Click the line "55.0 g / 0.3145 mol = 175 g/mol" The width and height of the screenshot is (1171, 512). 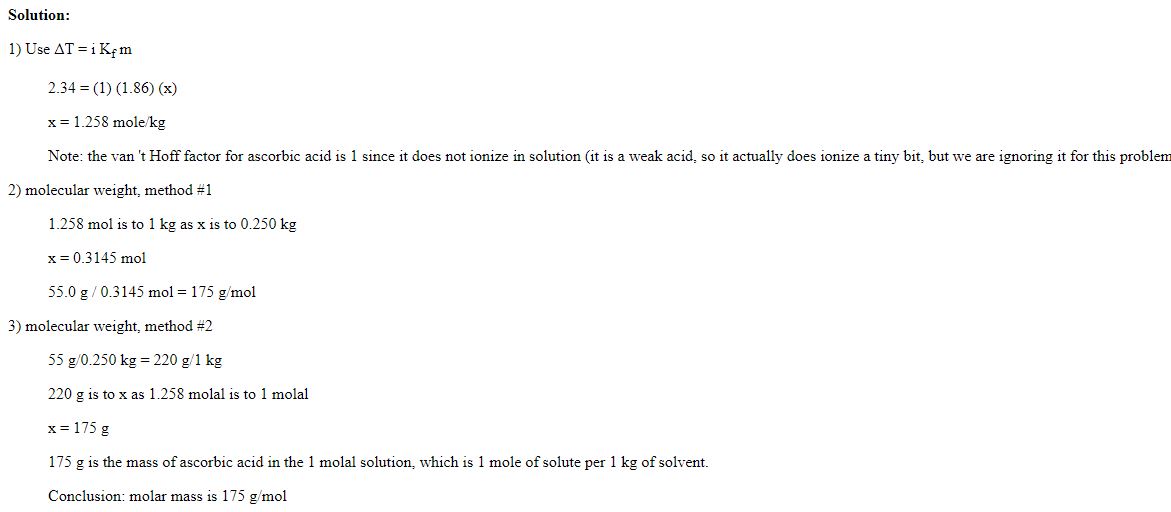[152, 292]
